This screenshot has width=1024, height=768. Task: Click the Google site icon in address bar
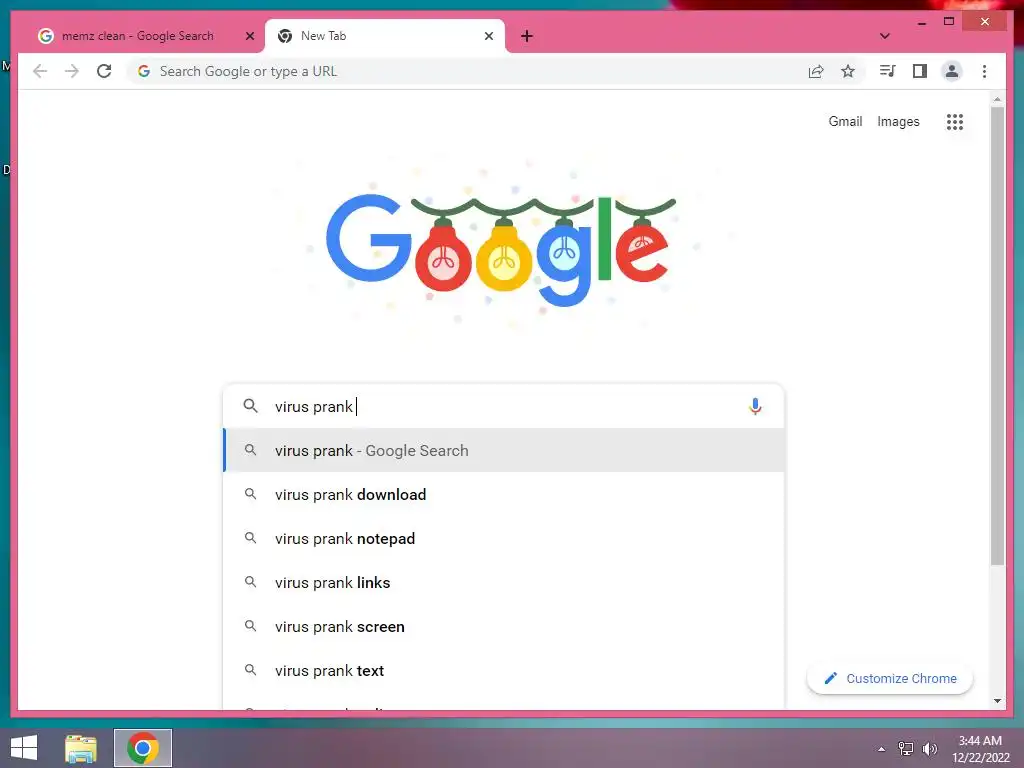pyautogui.click(x=144, y=71)
